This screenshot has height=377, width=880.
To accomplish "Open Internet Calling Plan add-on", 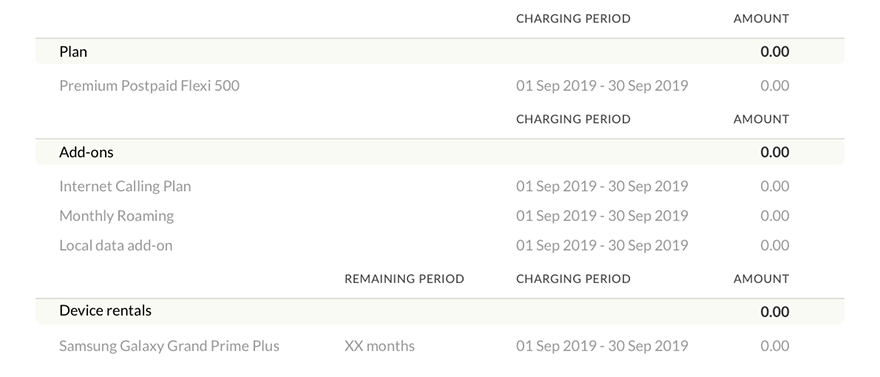I will 125,186.
